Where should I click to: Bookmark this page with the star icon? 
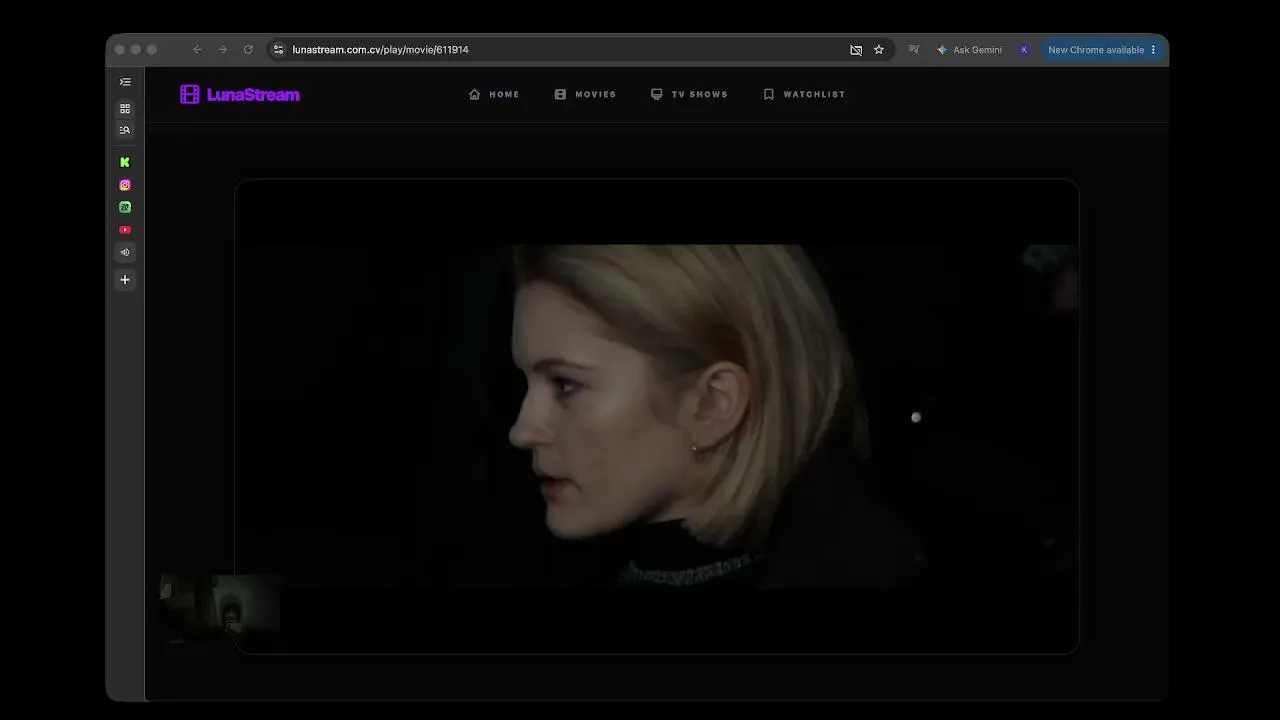[879, 50]
